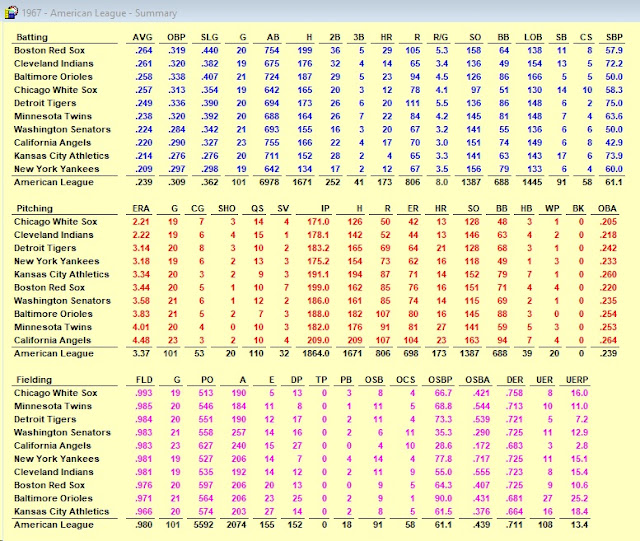
Task: Select Washington Senators in Fielding table
Action: point(62,432)
